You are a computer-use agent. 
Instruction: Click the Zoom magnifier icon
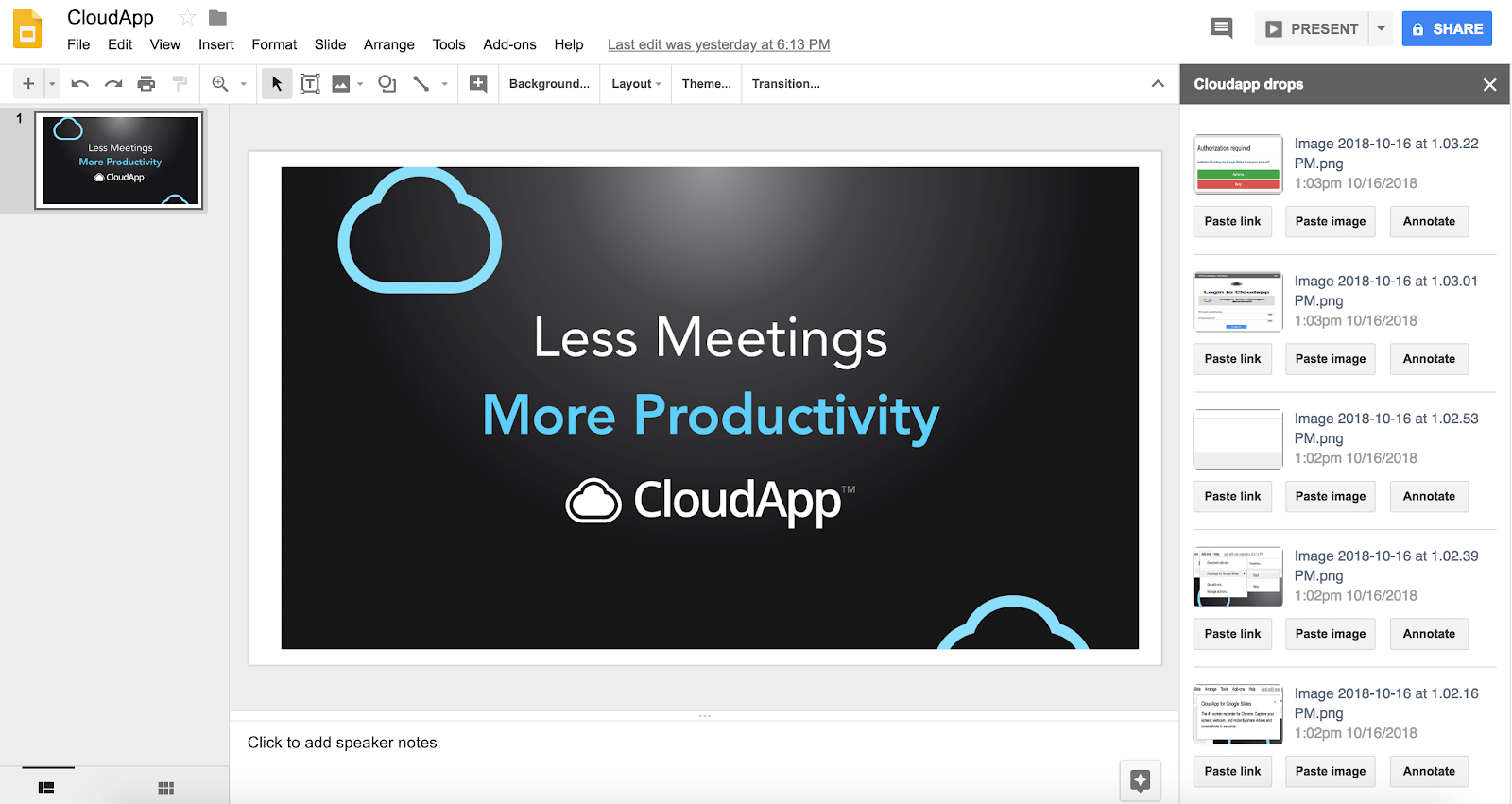220,84
